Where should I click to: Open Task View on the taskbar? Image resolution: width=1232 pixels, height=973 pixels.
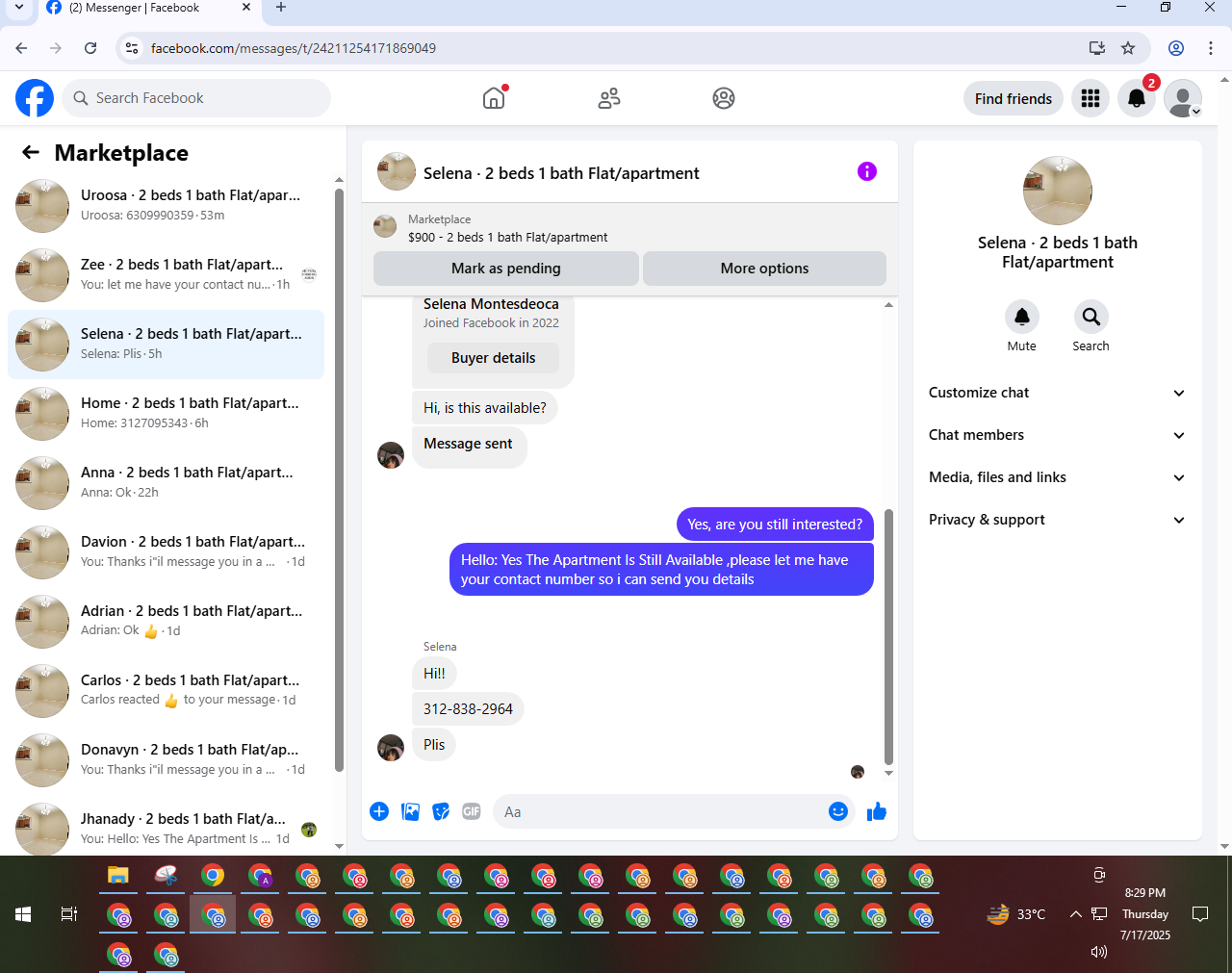(69, 914)
